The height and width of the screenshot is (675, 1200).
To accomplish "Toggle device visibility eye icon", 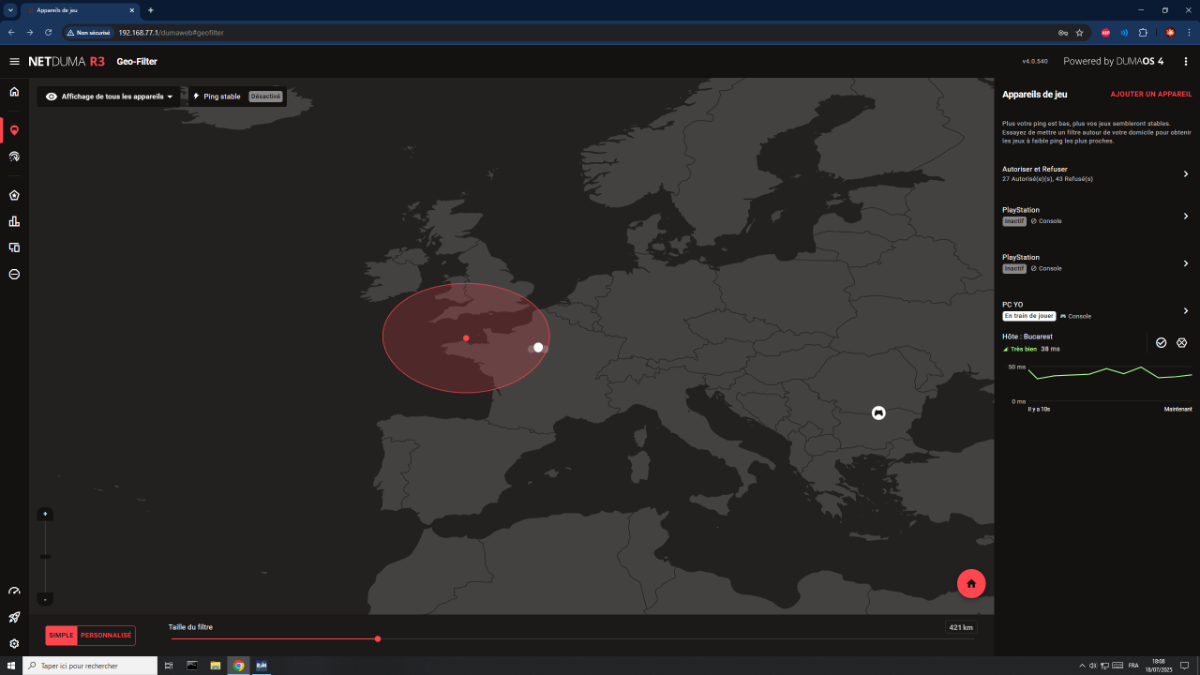I will point(51,97).
